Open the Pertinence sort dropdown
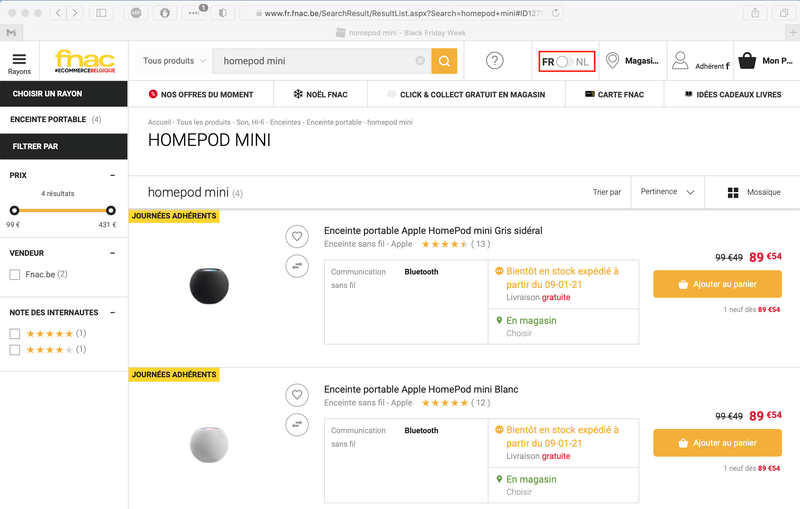This screenshot has height=509, width=800. pos(667,192)
